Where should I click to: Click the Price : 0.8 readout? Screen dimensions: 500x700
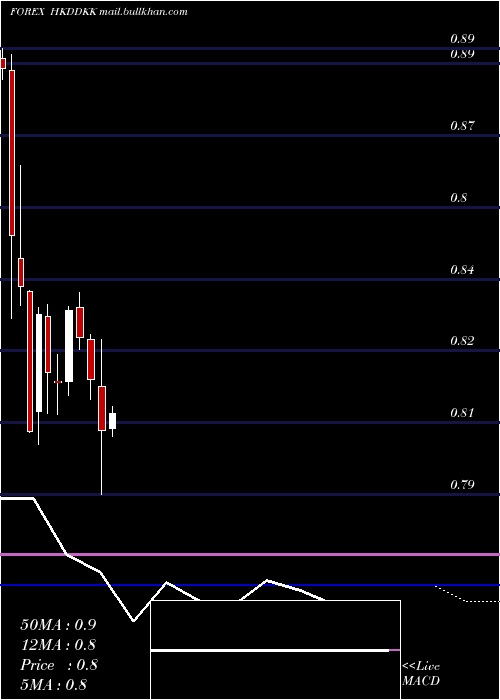coord(58,665)
